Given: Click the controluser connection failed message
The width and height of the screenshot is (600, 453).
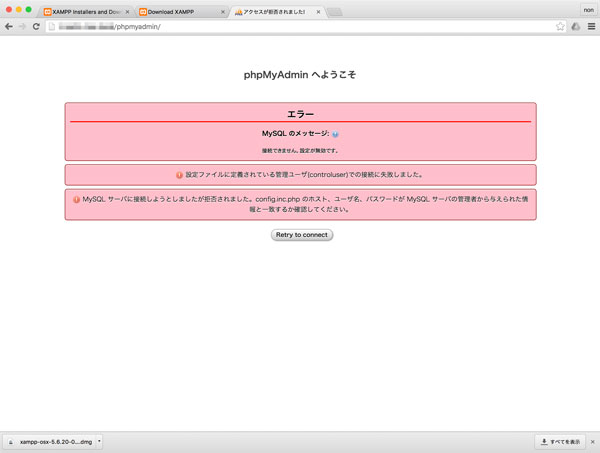Looking at the screenshot, I should coord(305,175).
